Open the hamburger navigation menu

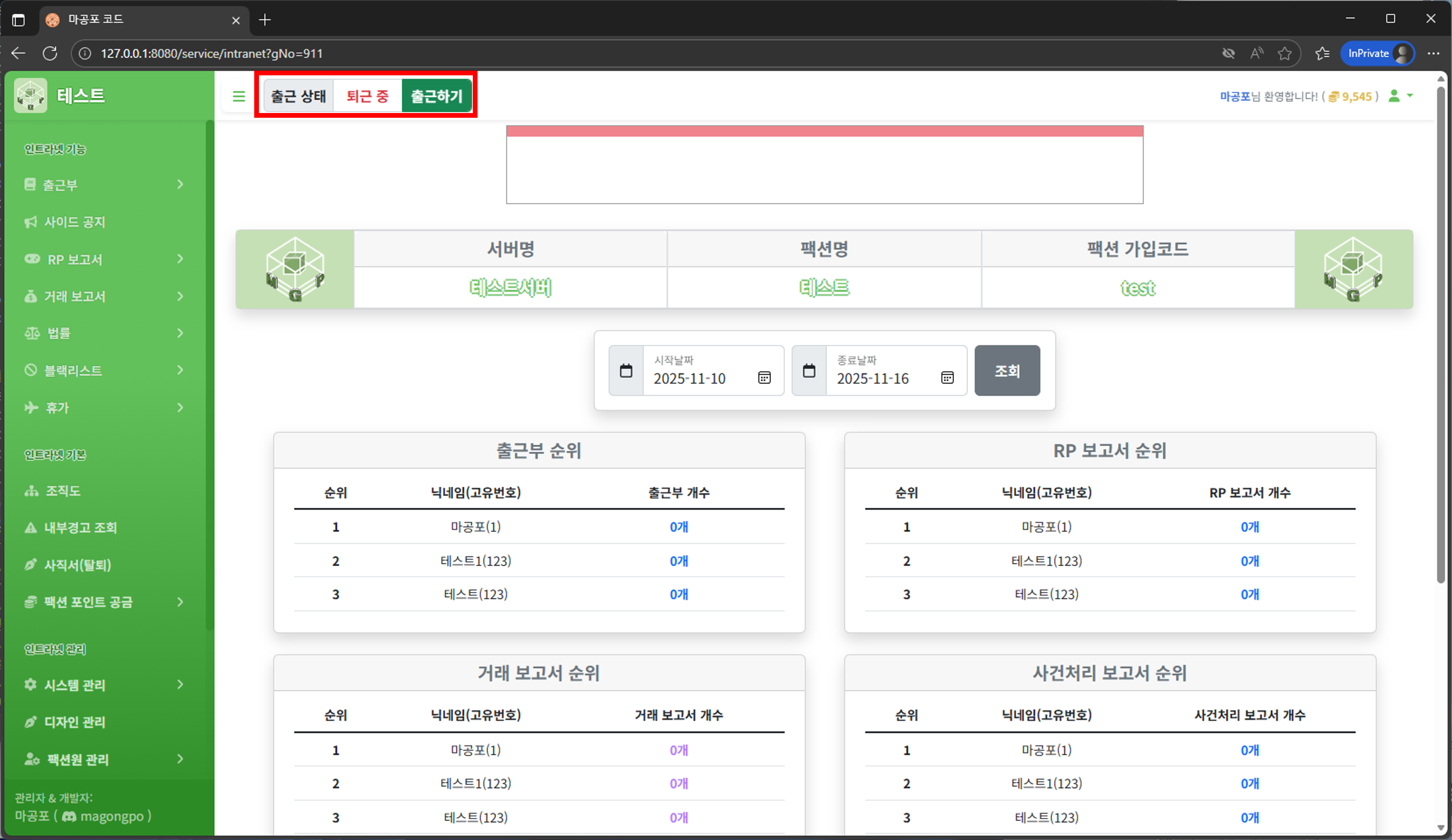[239, 96]
